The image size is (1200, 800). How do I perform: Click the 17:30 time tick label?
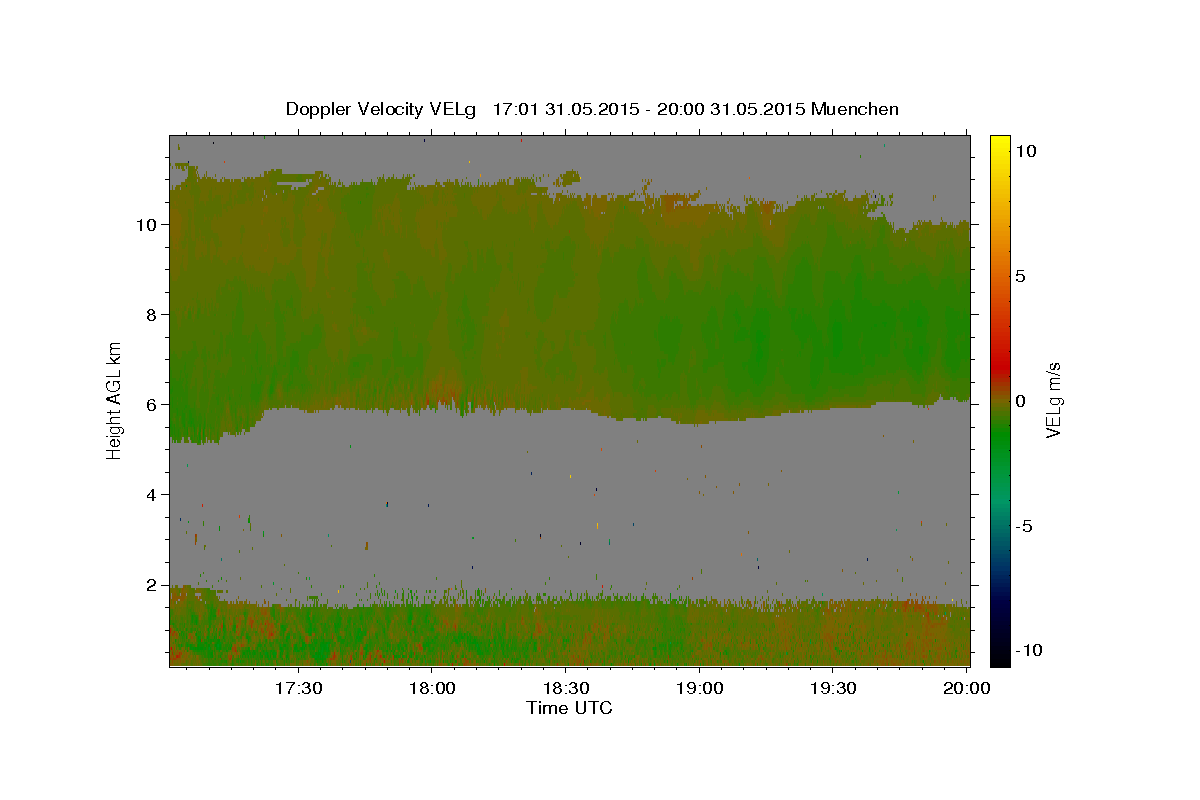(x=298, y=688)
